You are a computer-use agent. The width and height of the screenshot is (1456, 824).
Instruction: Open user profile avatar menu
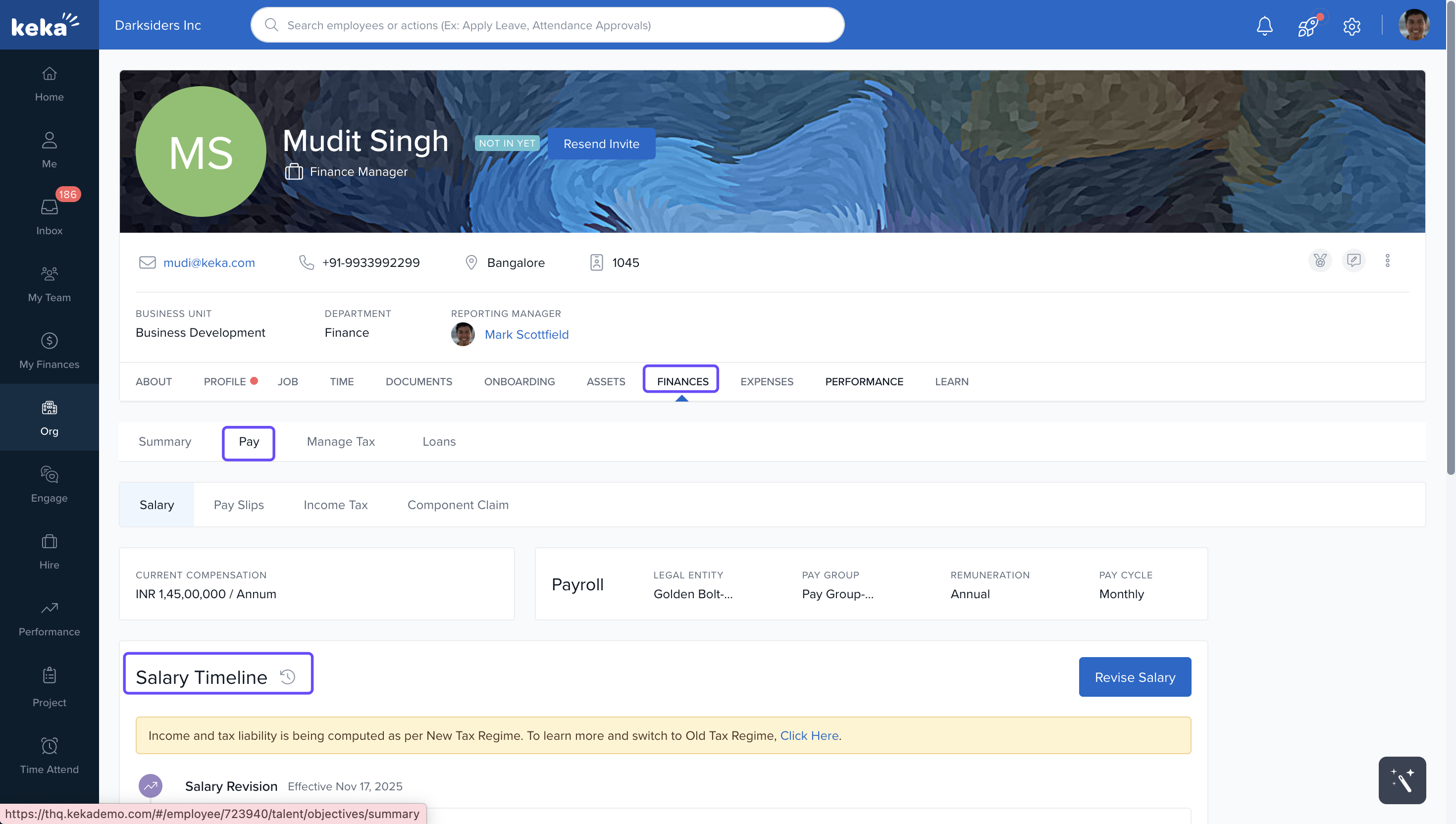(x=1413, y=25)
